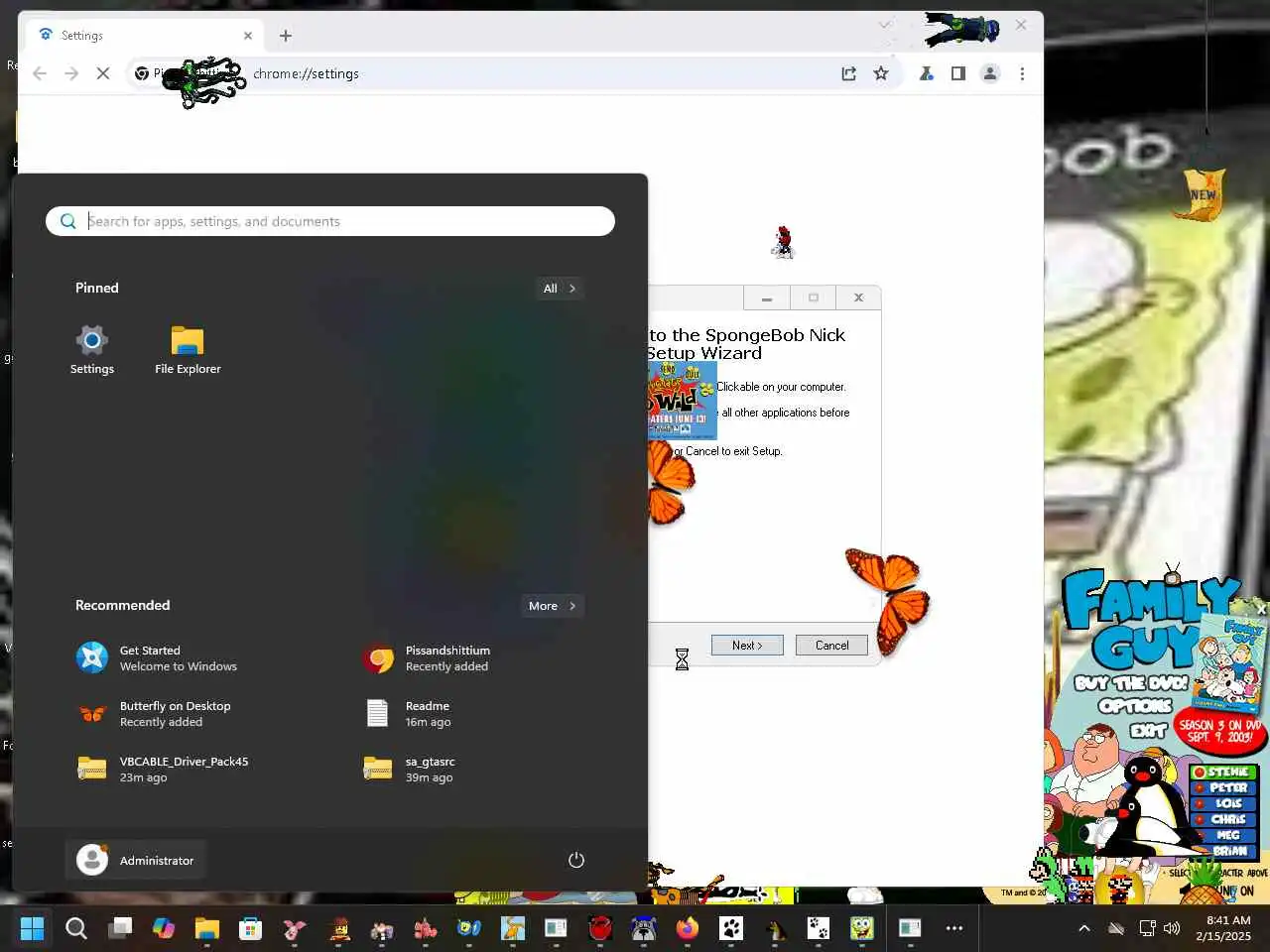Open File Explorer from the taskbar

tap(207, 928)
